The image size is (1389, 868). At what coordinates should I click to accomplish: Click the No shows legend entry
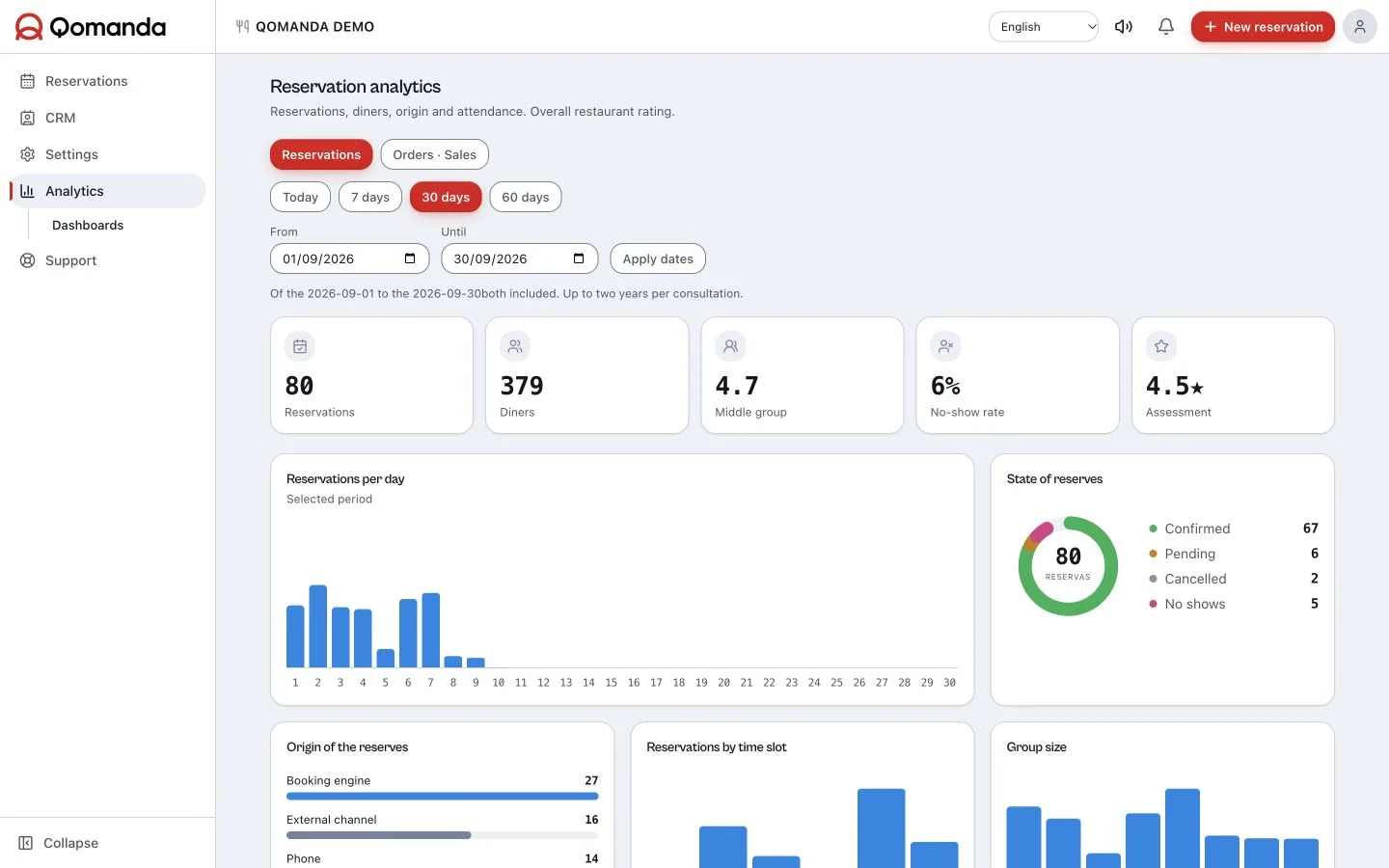coord(1234,604)
